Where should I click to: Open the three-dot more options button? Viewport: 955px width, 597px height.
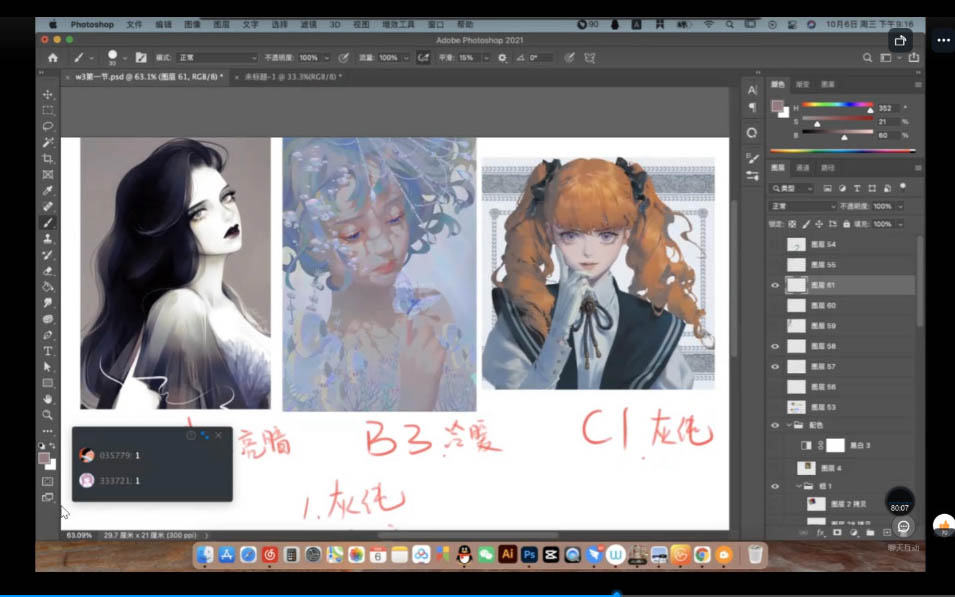(x=943, y=40)
